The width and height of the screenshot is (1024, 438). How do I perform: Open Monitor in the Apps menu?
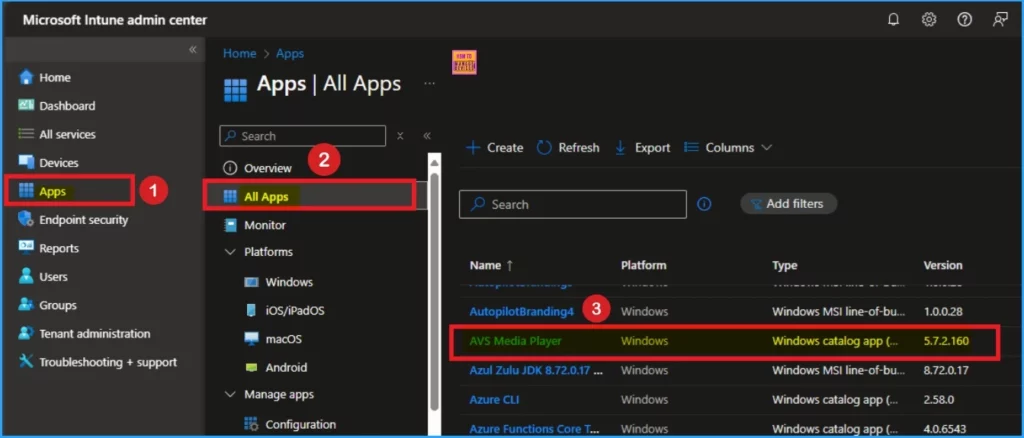[x=264, y=225]
